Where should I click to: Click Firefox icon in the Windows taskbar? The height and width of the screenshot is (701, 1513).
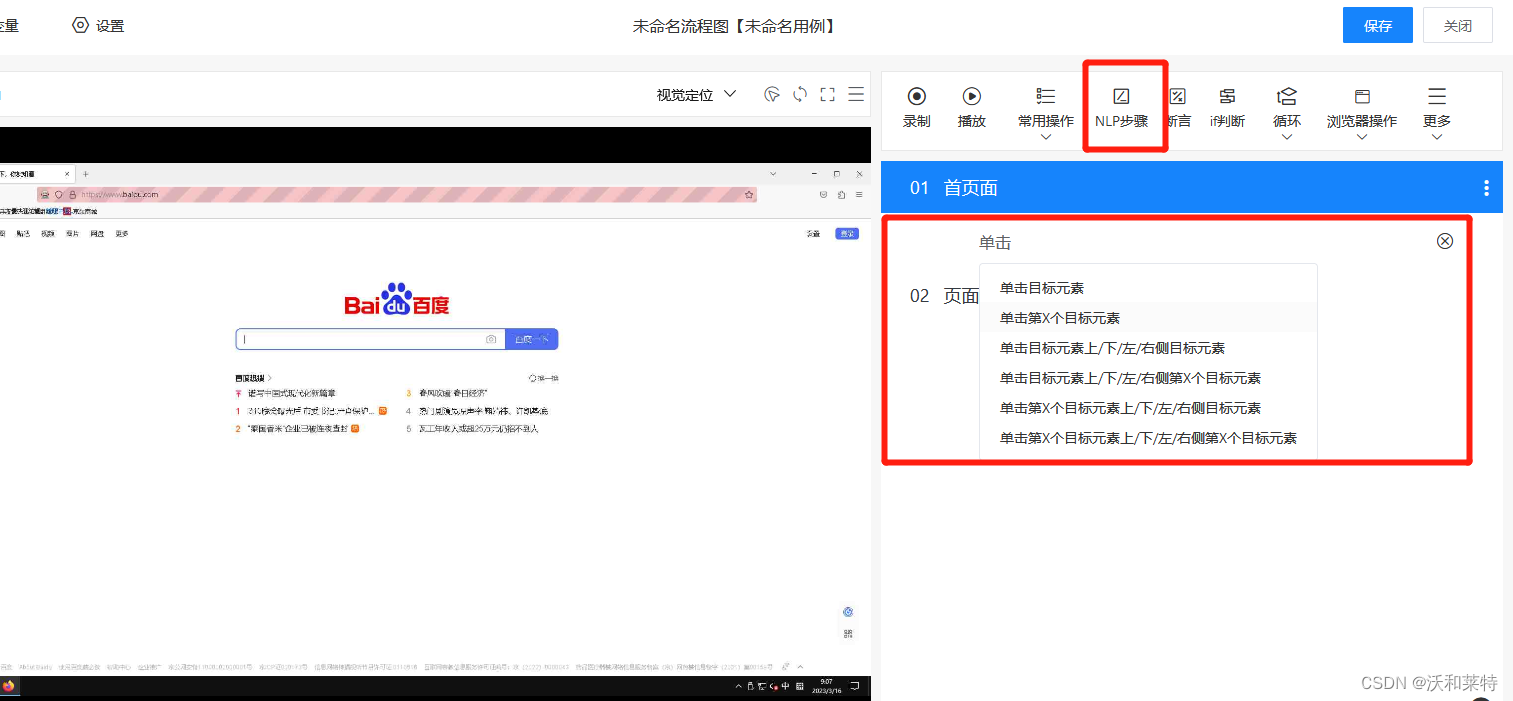(x=9, y=686)
